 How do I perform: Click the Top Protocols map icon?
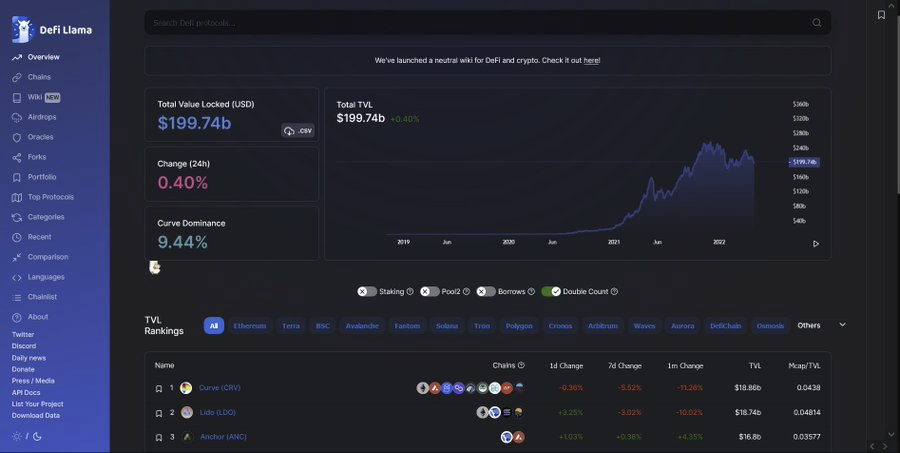[x=17, y=198]
